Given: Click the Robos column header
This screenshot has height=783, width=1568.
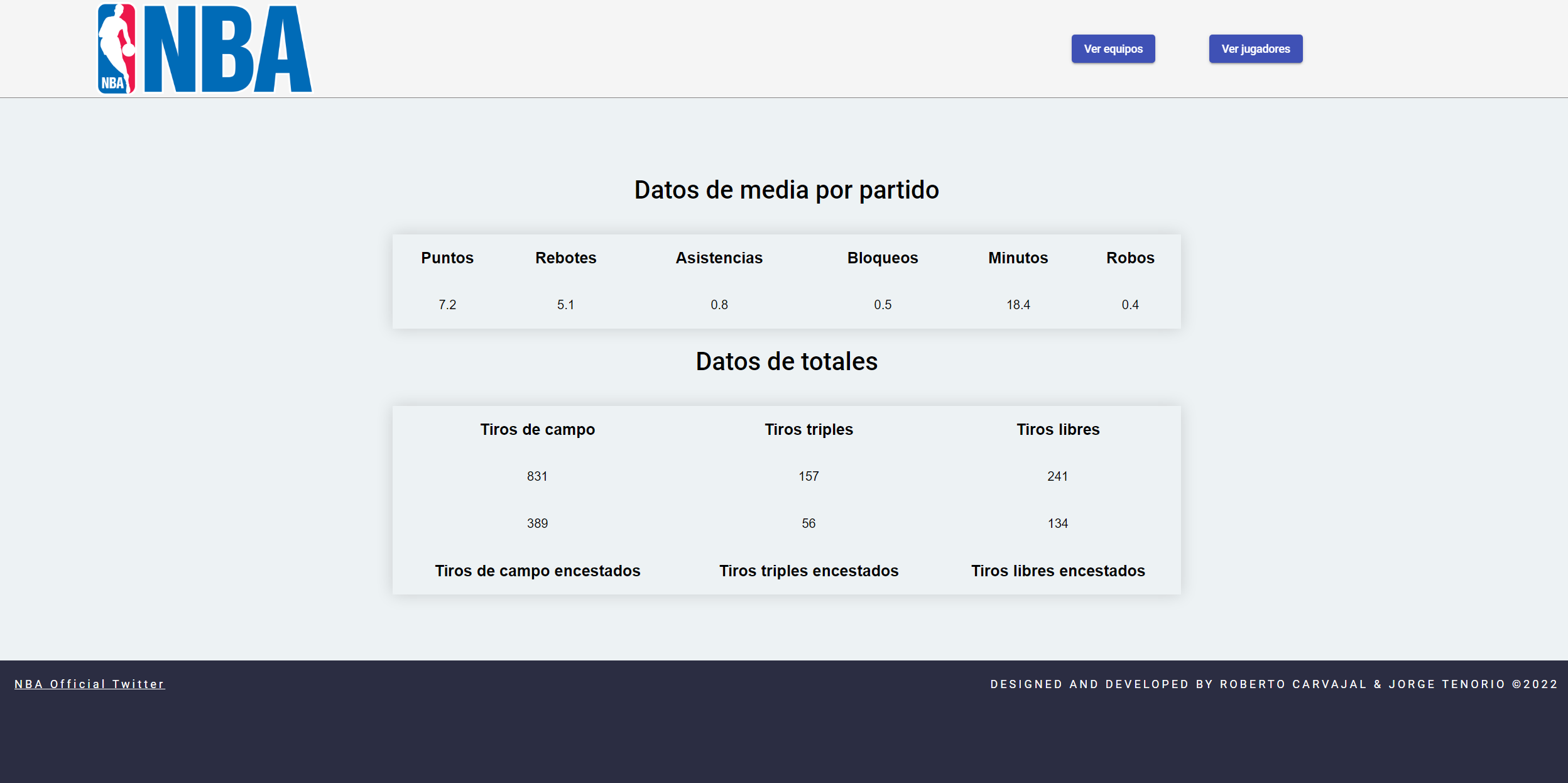Looking at the screenshot, I should coord(1130,258).
